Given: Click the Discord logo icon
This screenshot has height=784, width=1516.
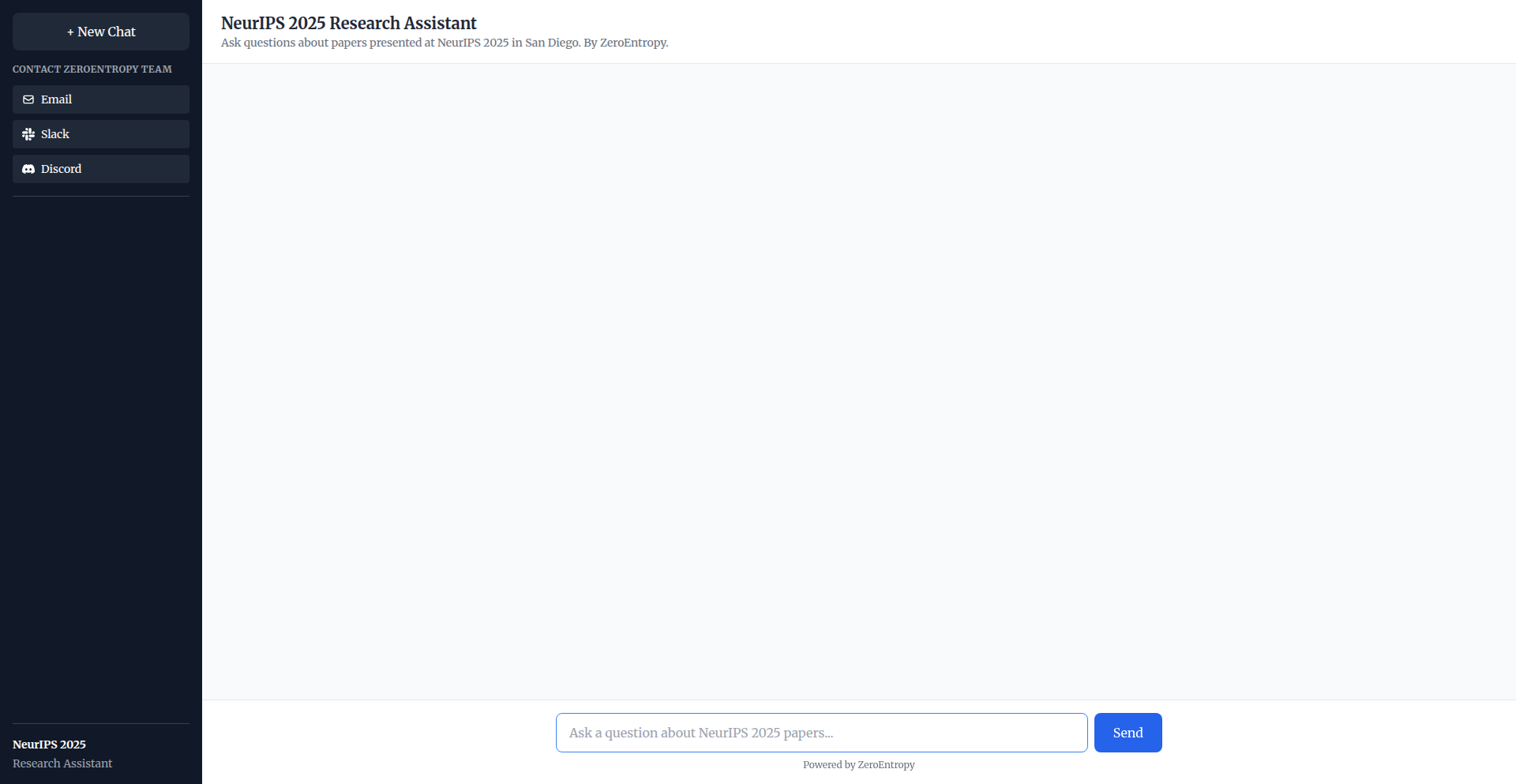Looking at the screenshot, I should point(28,169).
